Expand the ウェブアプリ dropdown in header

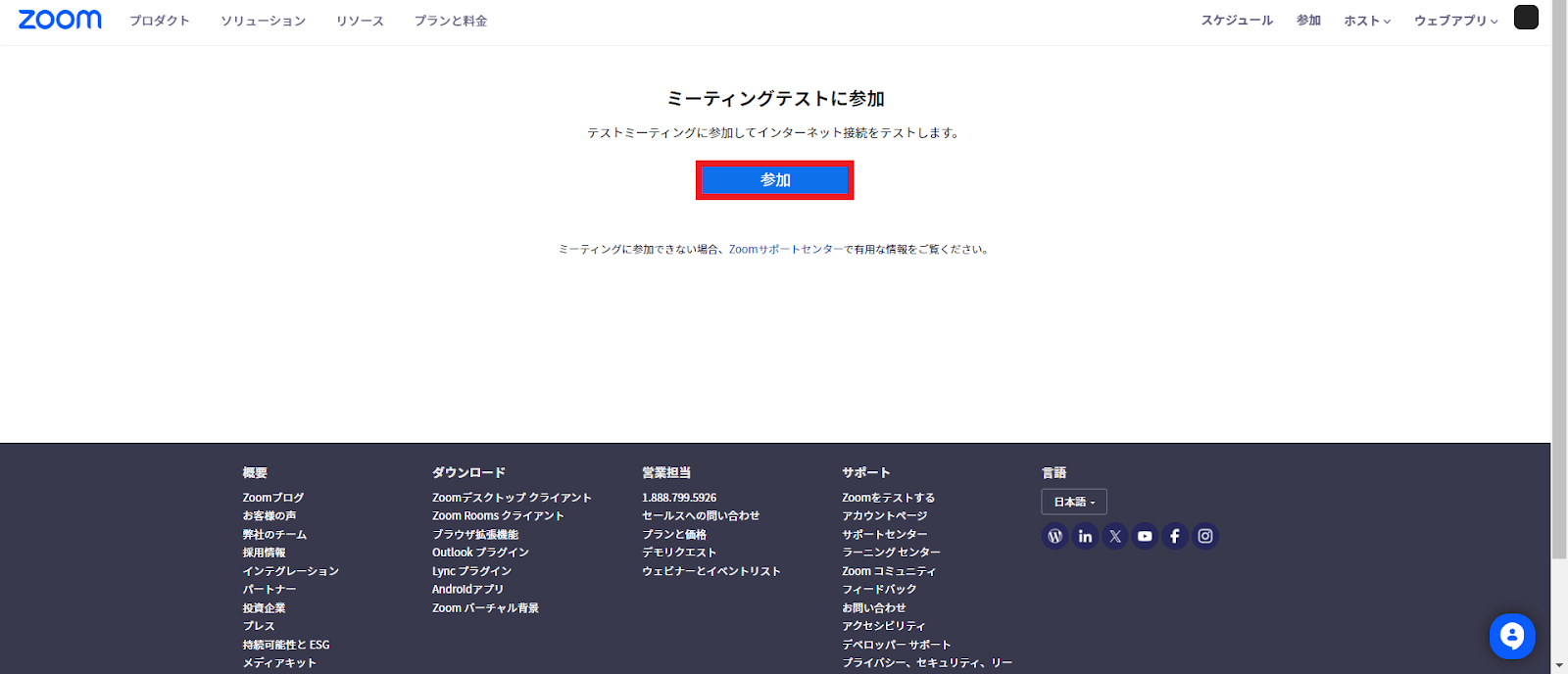1455,21
